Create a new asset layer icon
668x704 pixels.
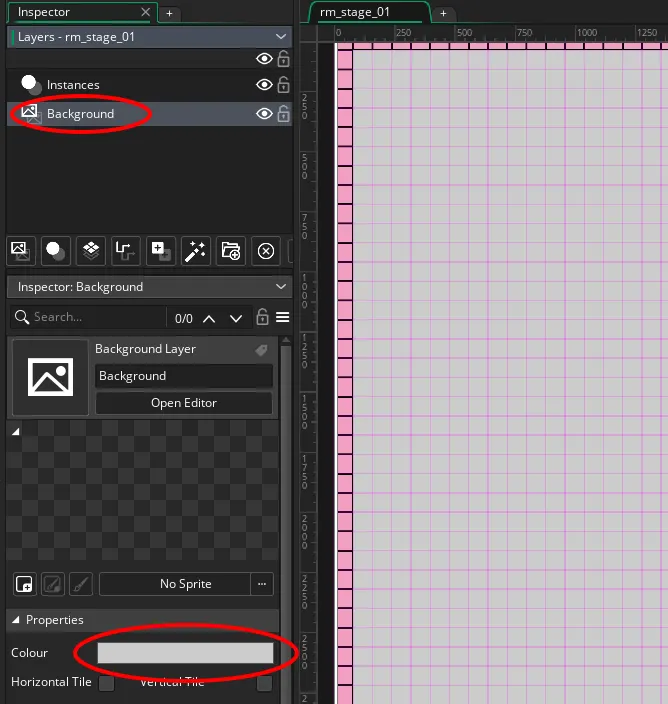point(161,251)
